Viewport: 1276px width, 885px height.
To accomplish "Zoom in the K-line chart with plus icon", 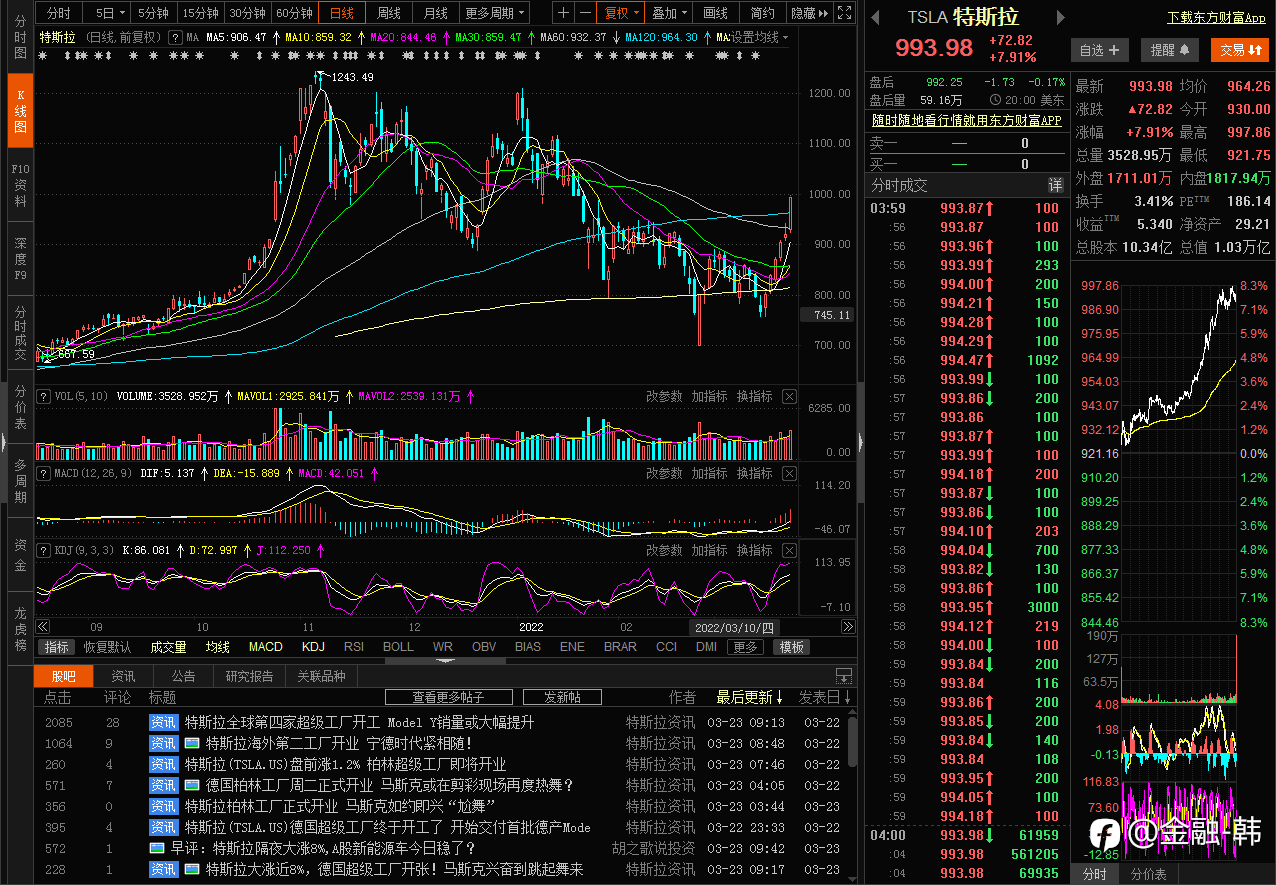I will tap(564, 13).
